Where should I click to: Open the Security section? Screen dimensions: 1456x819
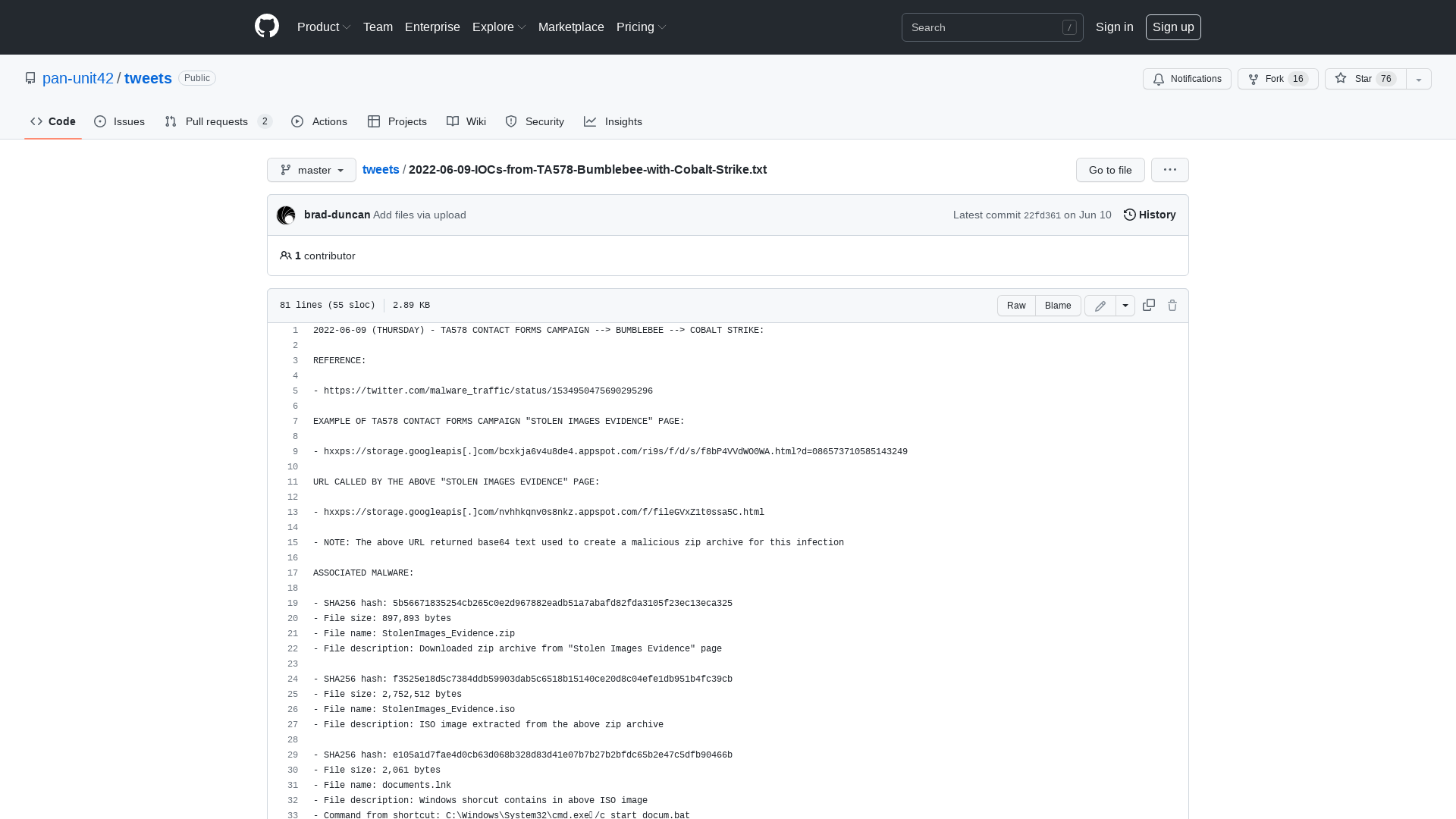(535, 121)
